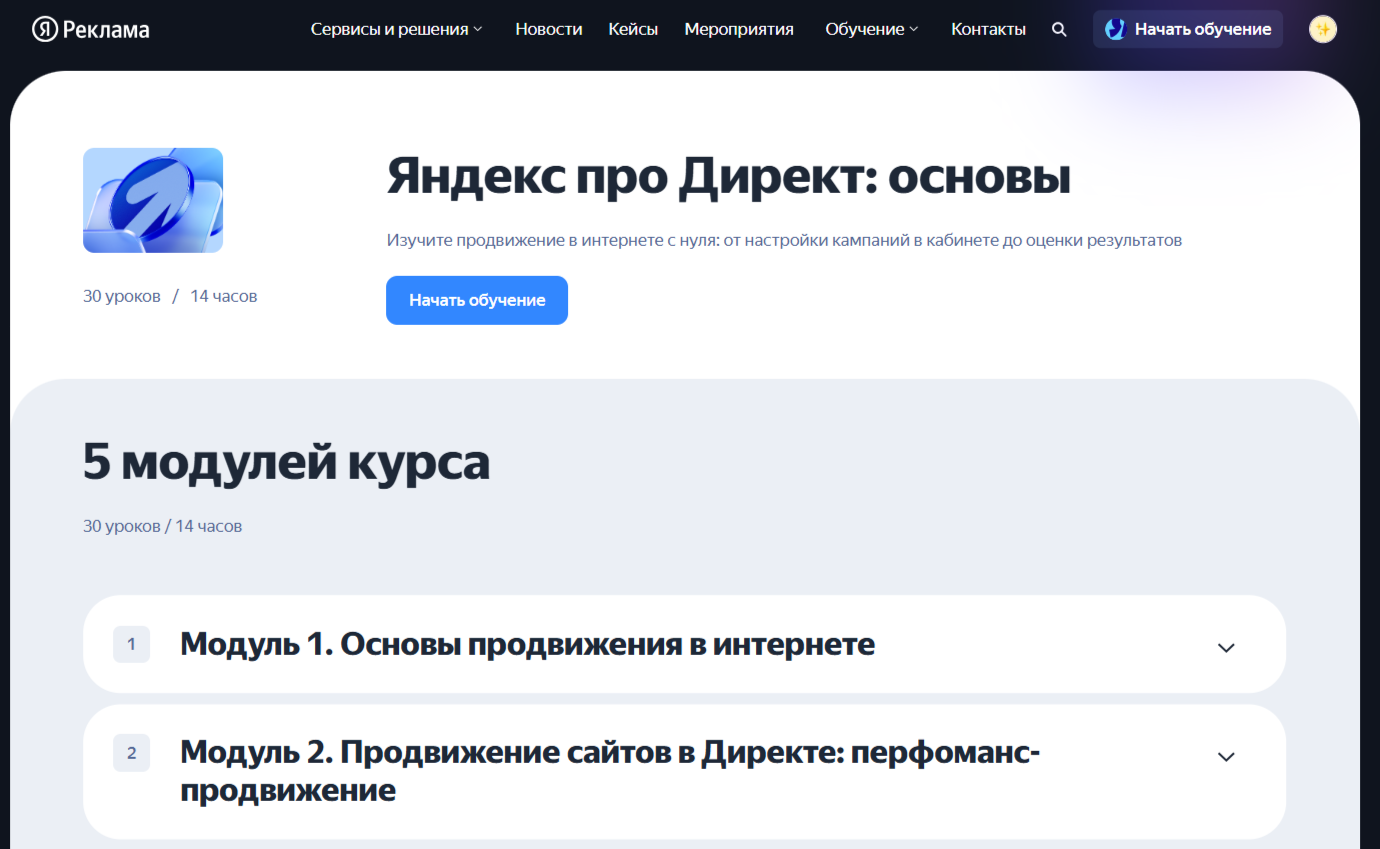Open the Контакты page link
Viewport: 1380px width, 849px height.
click(988, 30)
